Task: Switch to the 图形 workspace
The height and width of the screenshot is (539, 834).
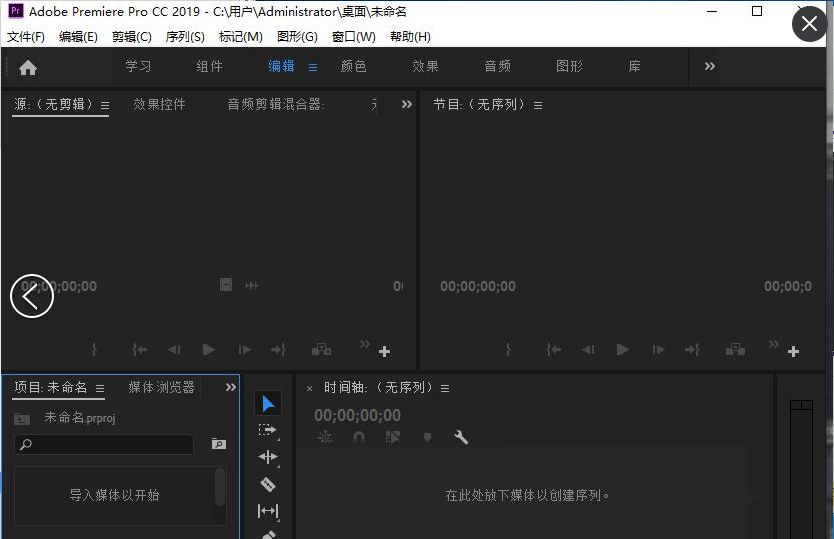Action: pos(570,67)
